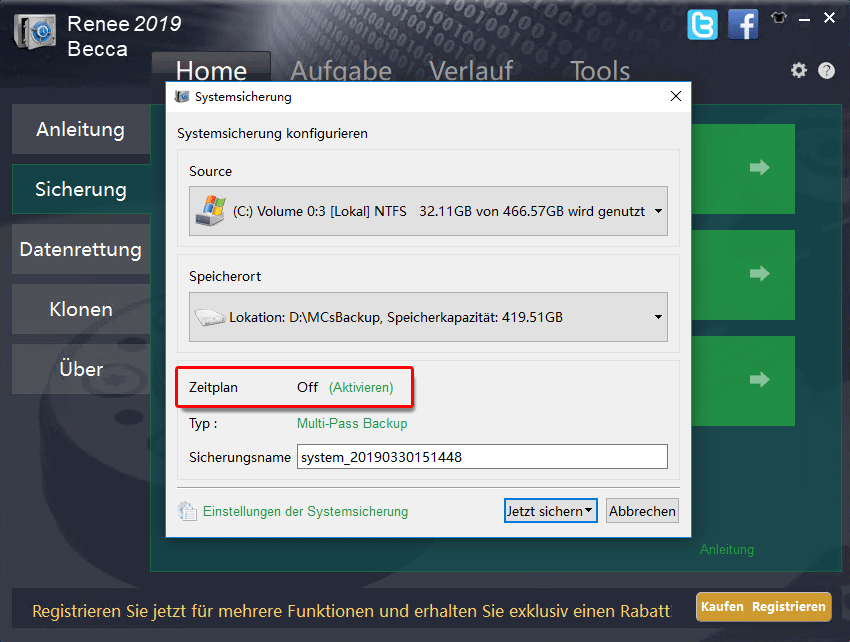The height and width of the screenshot is (642, 850).
Task: Click the Zeitplan Off status text
Action: [x=307, y=387]
